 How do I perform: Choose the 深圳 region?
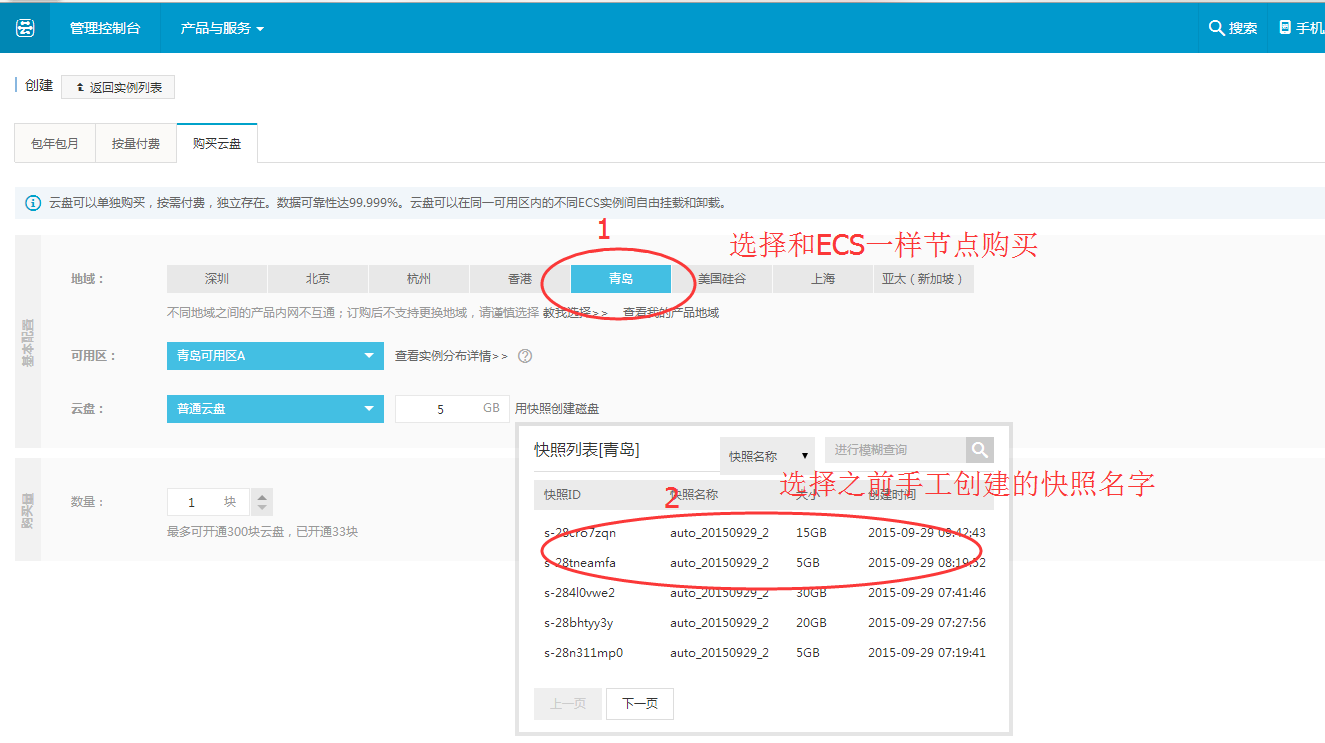click(x=217, y=279)
